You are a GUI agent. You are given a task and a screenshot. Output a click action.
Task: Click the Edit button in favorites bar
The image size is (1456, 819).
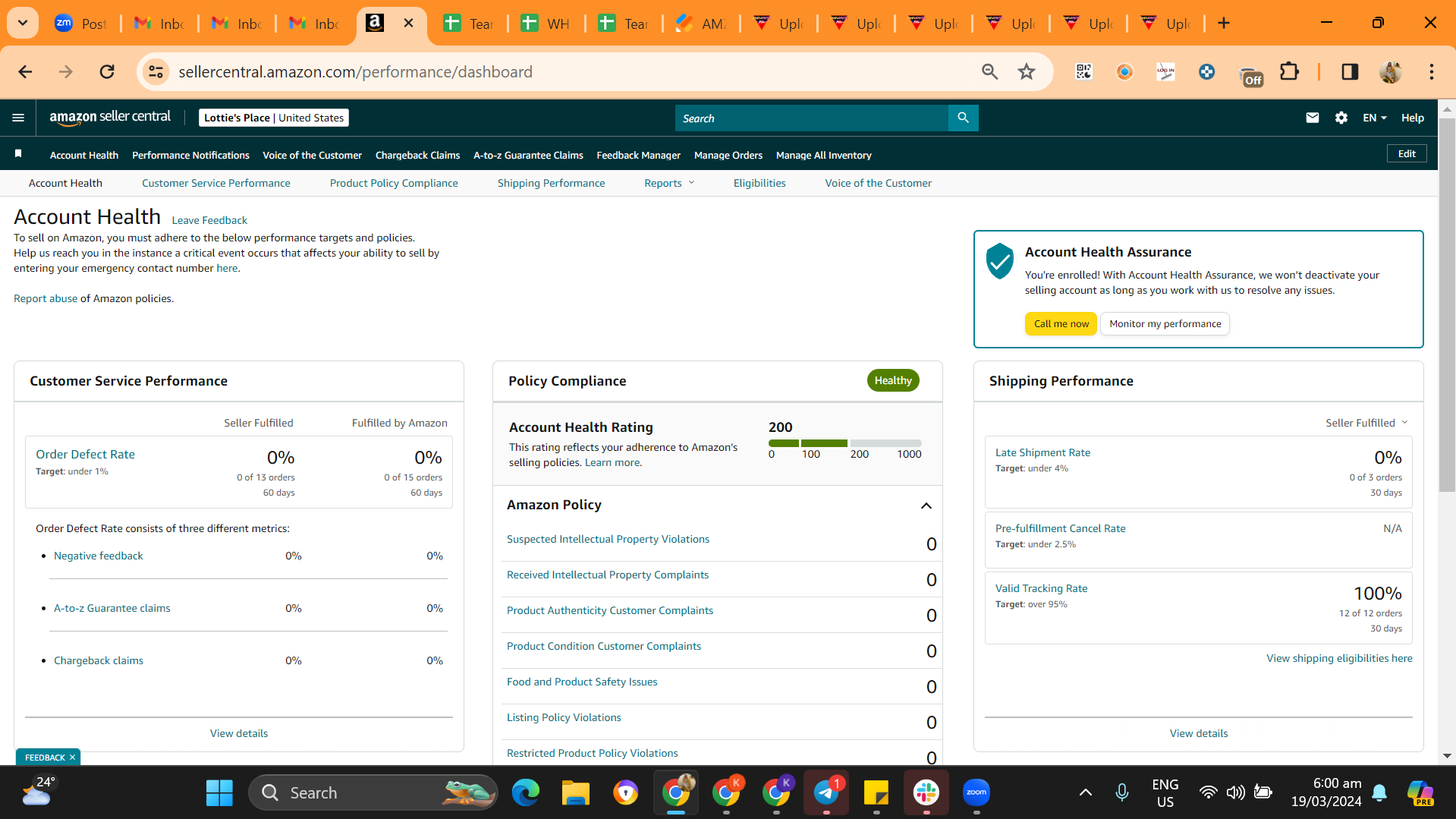tap(1407, 153)
